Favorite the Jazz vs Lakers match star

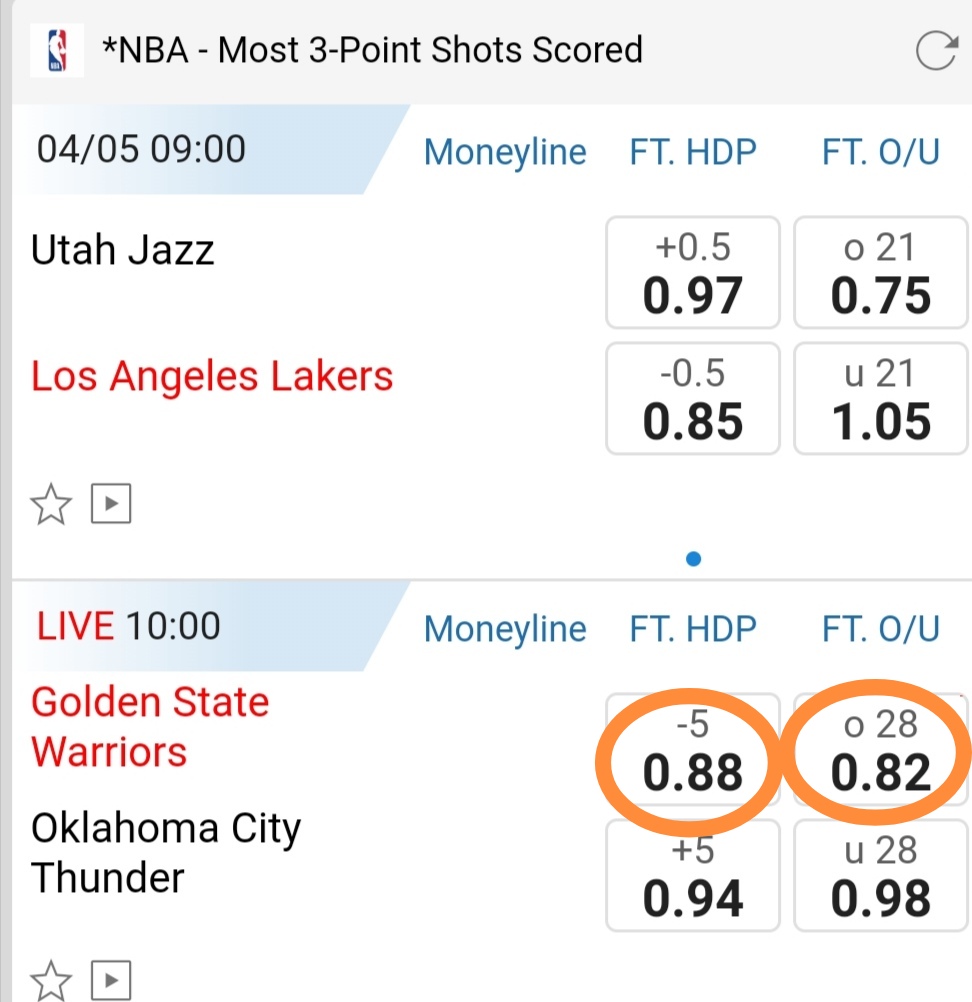click(x=51, y=505)
